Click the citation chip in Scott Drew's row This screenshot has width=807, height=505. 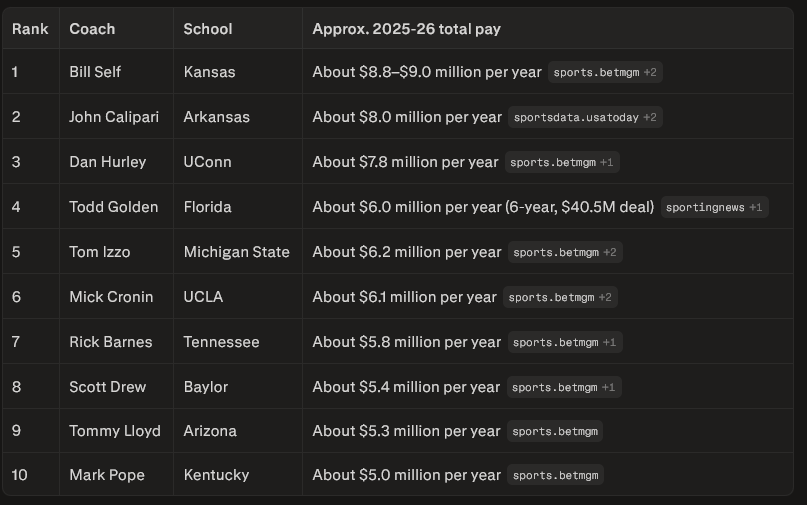click(x=565, y=387)
